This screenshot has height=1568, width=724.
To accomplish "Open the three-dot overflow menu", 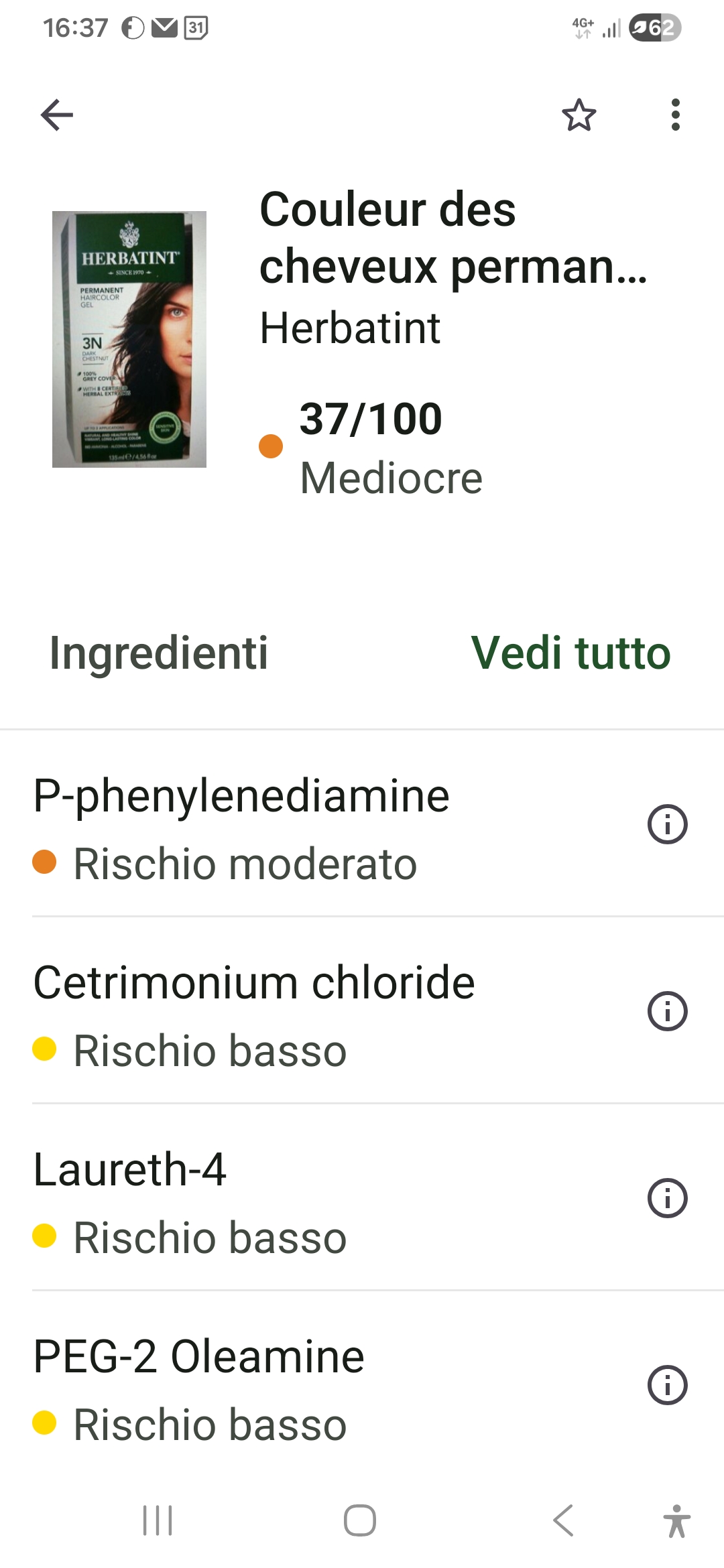I will click(x=675, y=115).
